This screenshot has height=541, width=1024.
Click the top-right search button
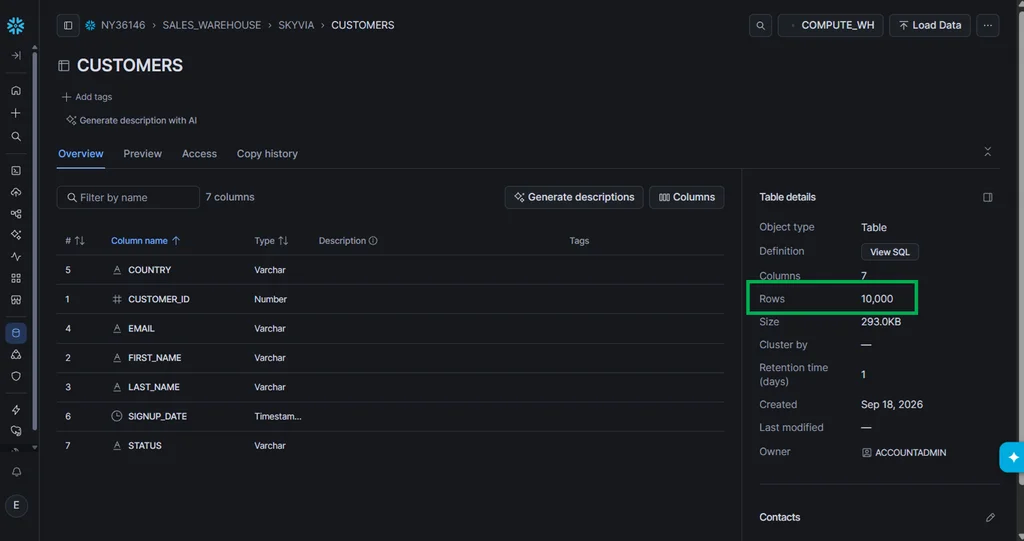(x=760, y=25)
